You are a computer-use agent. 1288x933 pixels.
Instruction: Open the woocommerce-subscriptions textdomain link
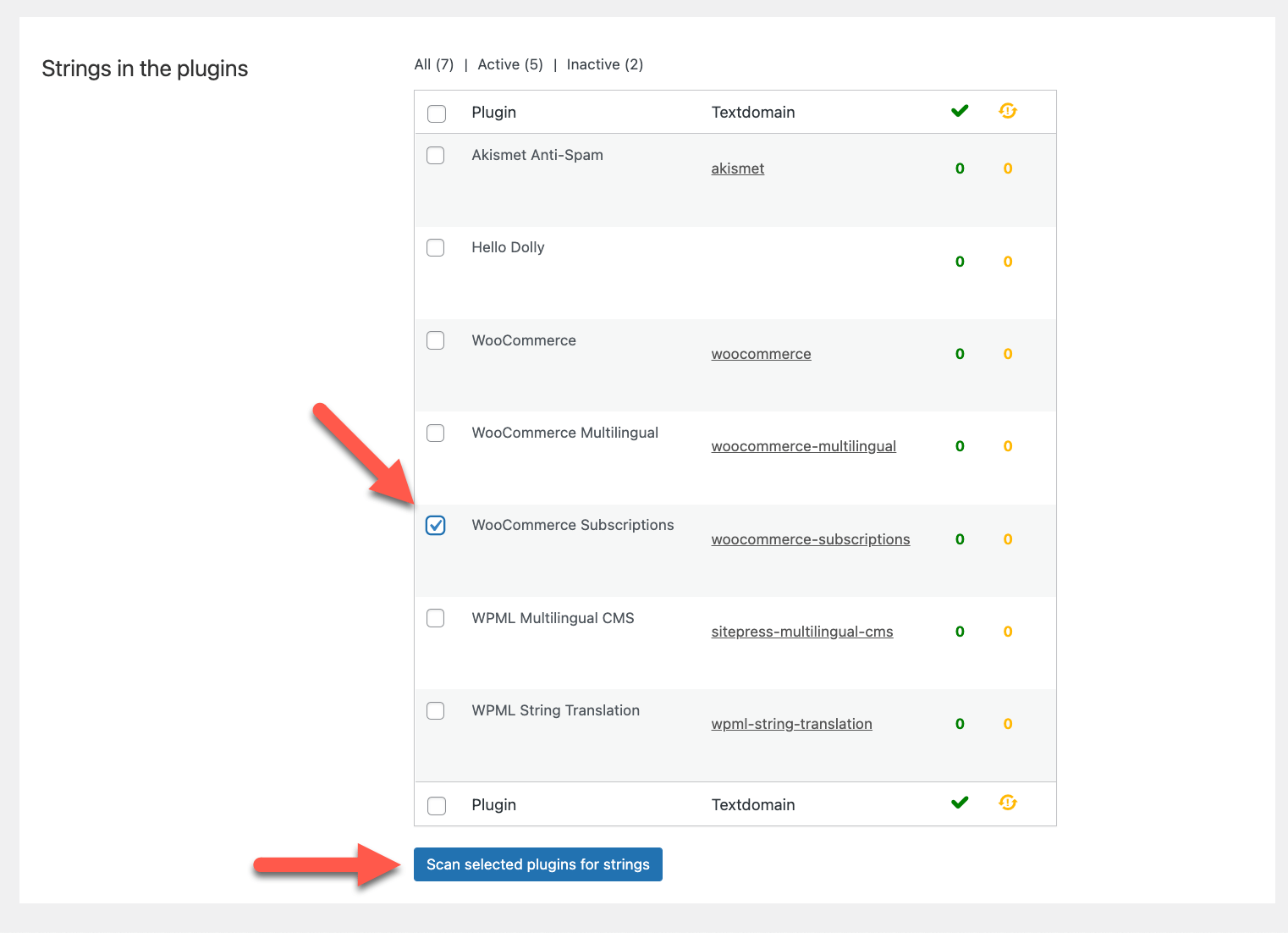point(811,539)
